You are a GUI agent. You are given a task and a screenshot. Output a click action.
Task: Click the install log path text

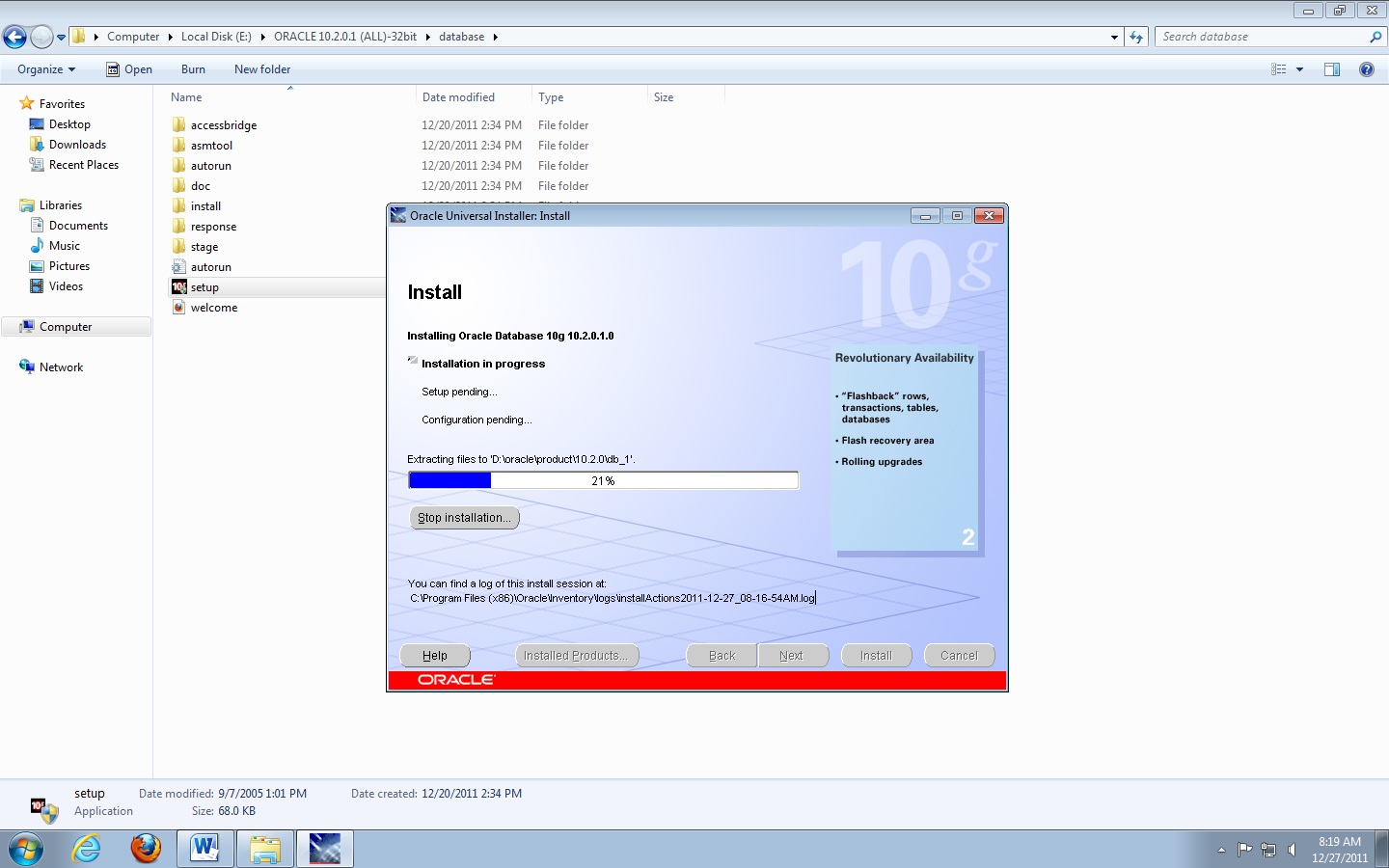613,598
